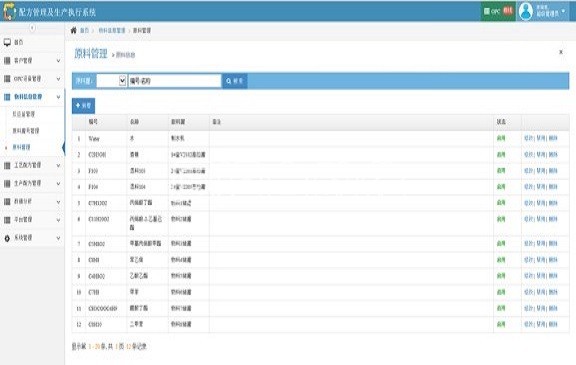
Task: Open the user account dropdown arrow
Action: point(564,11)
